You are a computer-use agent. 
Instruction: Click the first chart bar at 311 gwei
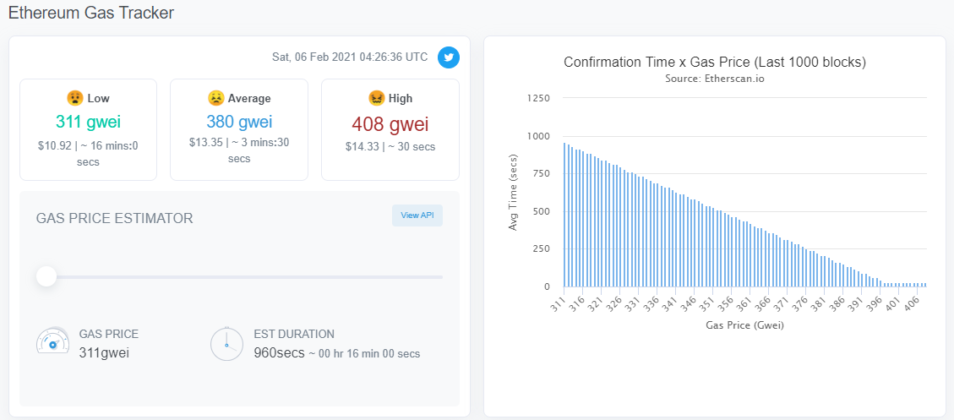565,215
